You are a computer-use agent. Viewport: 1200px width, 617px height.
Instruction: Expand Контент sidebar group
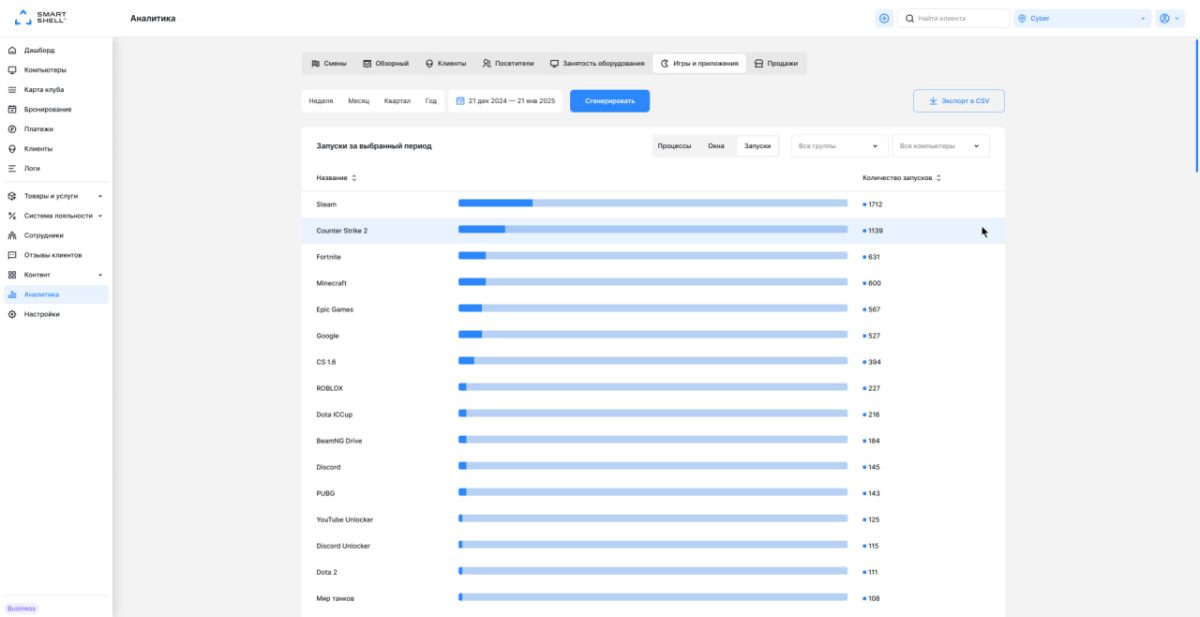click(x=57, y=275)
